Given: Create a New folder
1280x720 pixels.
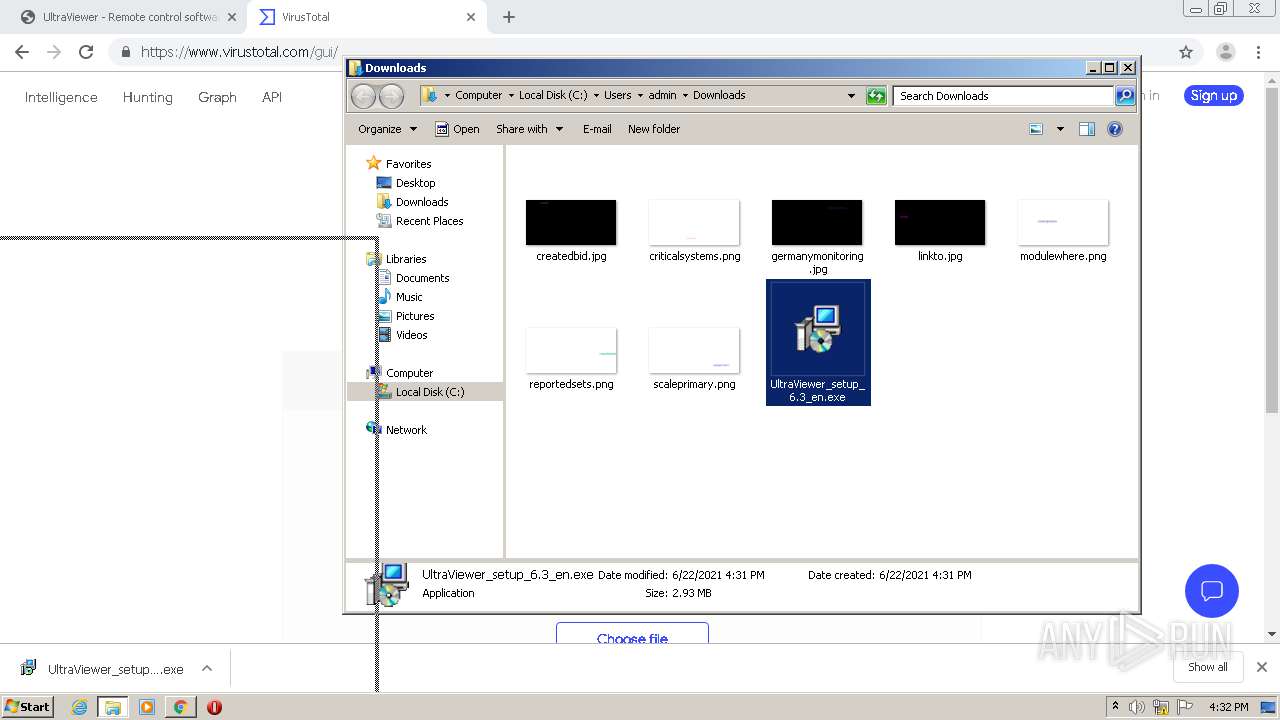Looking at the screenshot, I should [654, 129].
